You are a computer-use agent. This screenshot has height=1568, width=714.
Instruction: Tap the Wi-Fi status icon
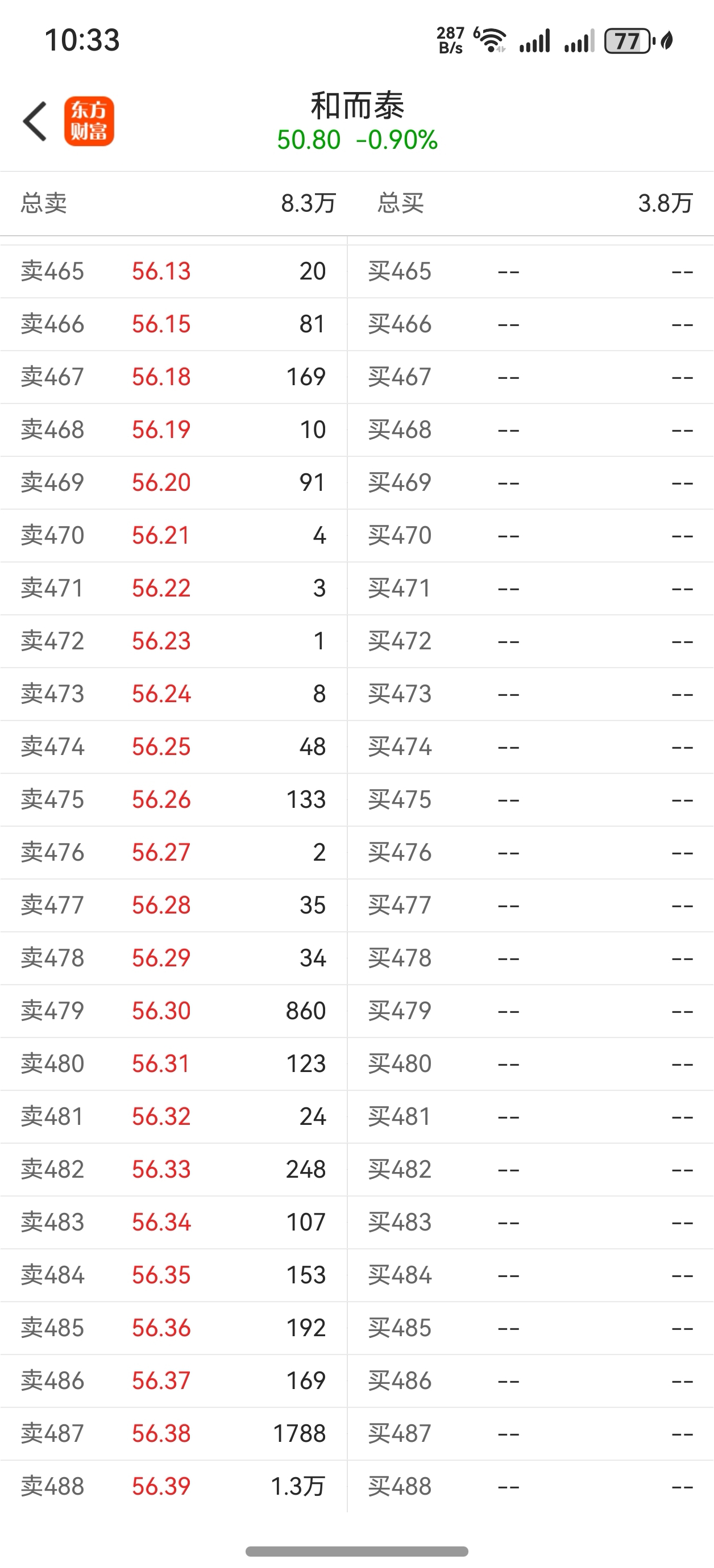(x=491, y=41)
